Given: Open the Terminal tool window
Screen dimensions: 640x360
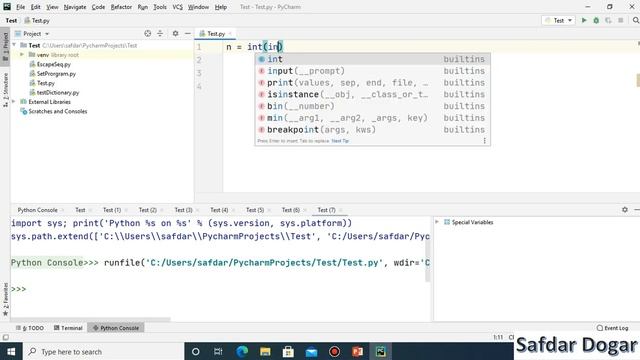Looking at the screenshot, I should (68, 328).
